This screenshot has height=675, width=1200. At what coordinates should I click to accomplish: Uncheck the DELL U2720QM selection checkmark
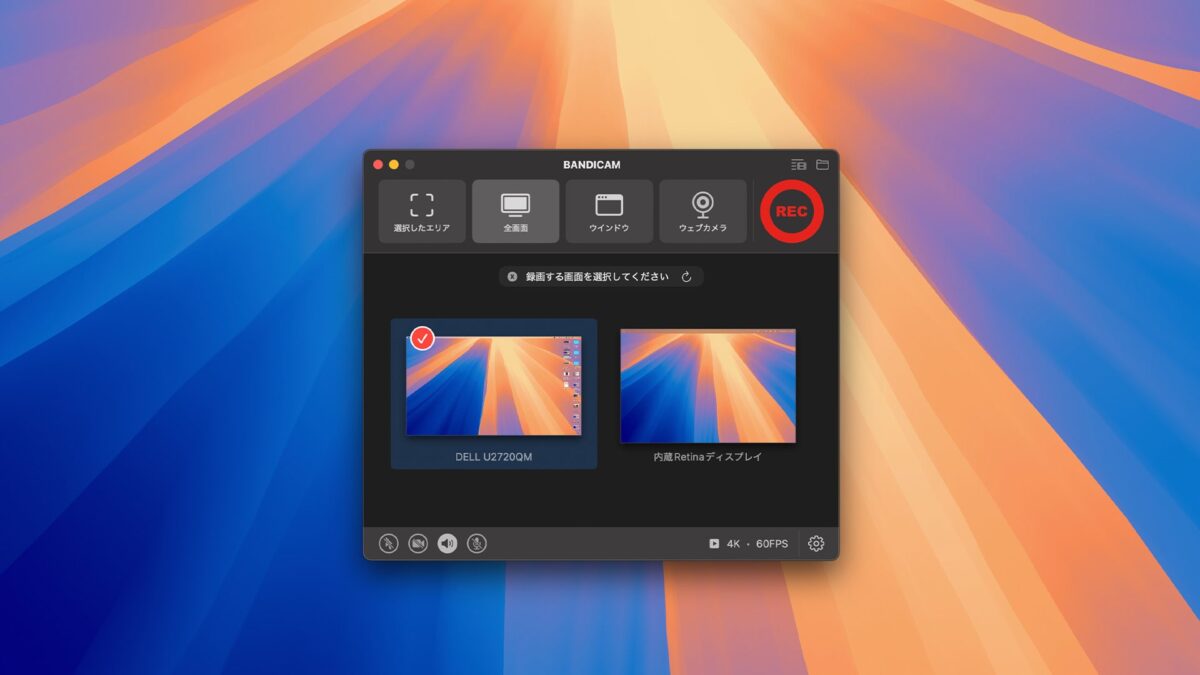(424, 339)
